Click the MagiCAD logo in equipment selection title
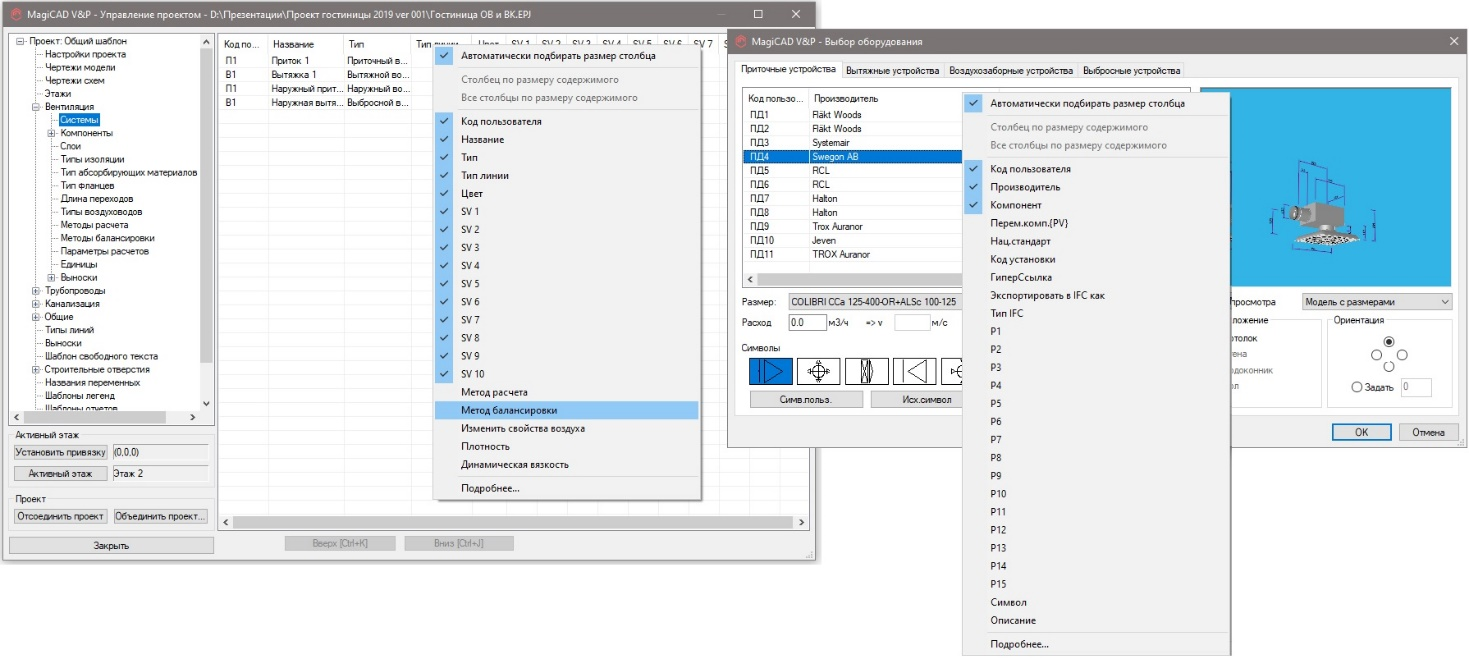 point(741,41)
